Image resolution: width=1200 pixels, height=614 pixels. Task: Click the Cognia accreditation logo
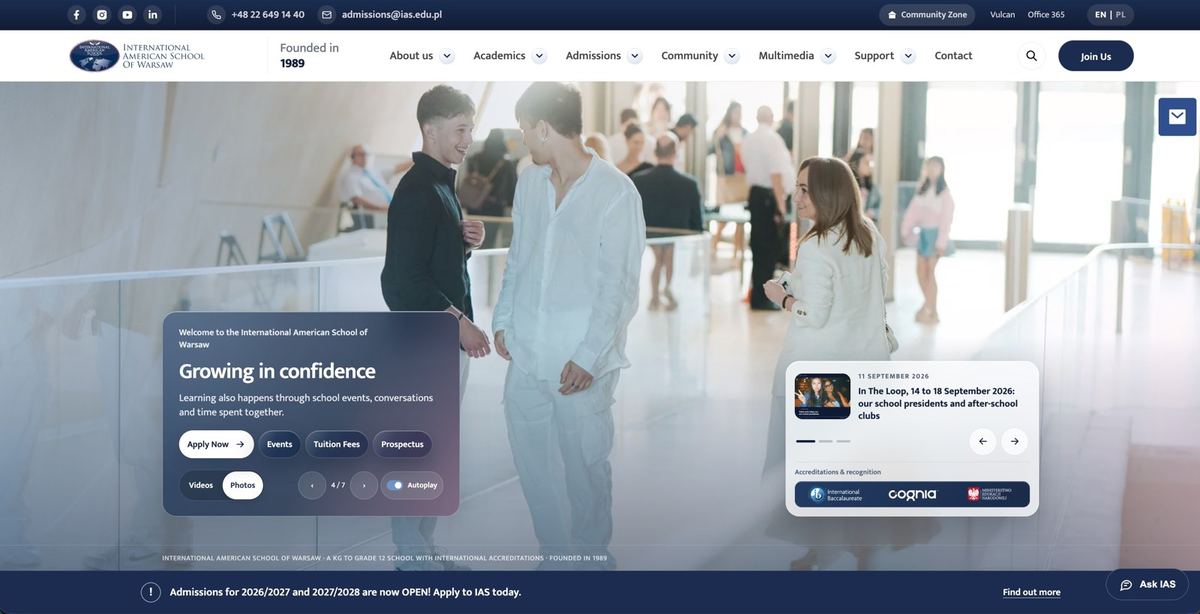point(913,495)
